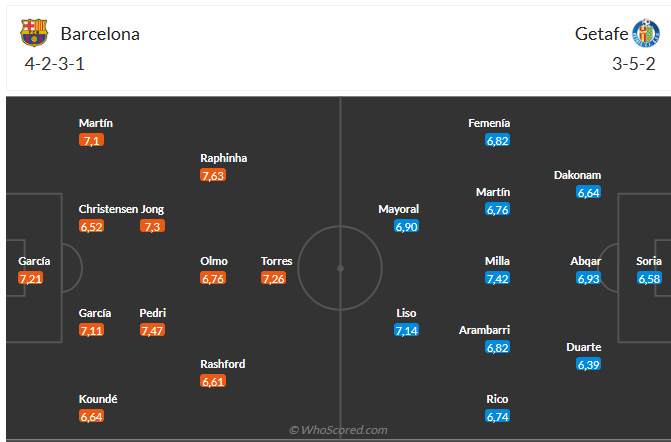This screenshot has height=442, width=671.
Task: Click Pedri's 7,47 rating badge
Action: click(152, 330)
